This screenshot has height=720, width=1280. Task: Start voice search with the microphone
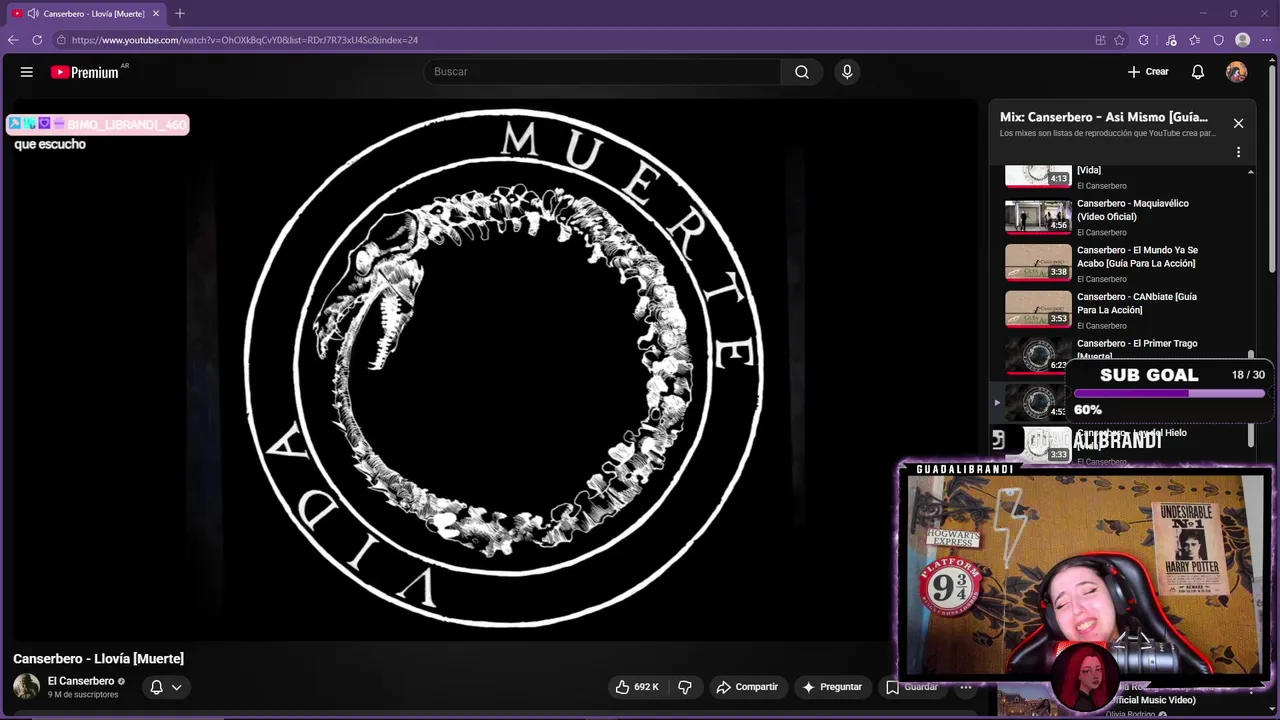coord(847,72)
